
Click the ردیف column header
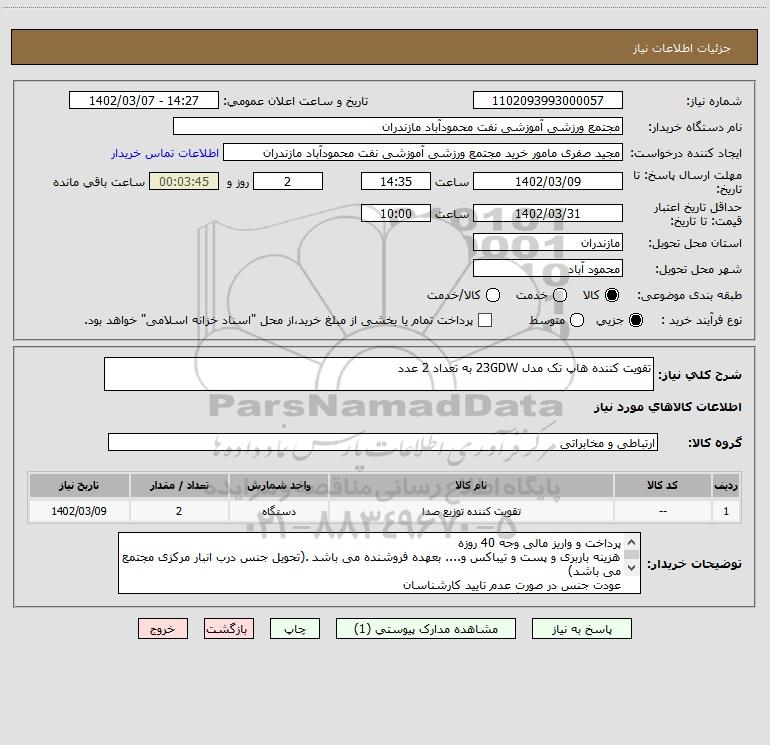coord(726,486)
